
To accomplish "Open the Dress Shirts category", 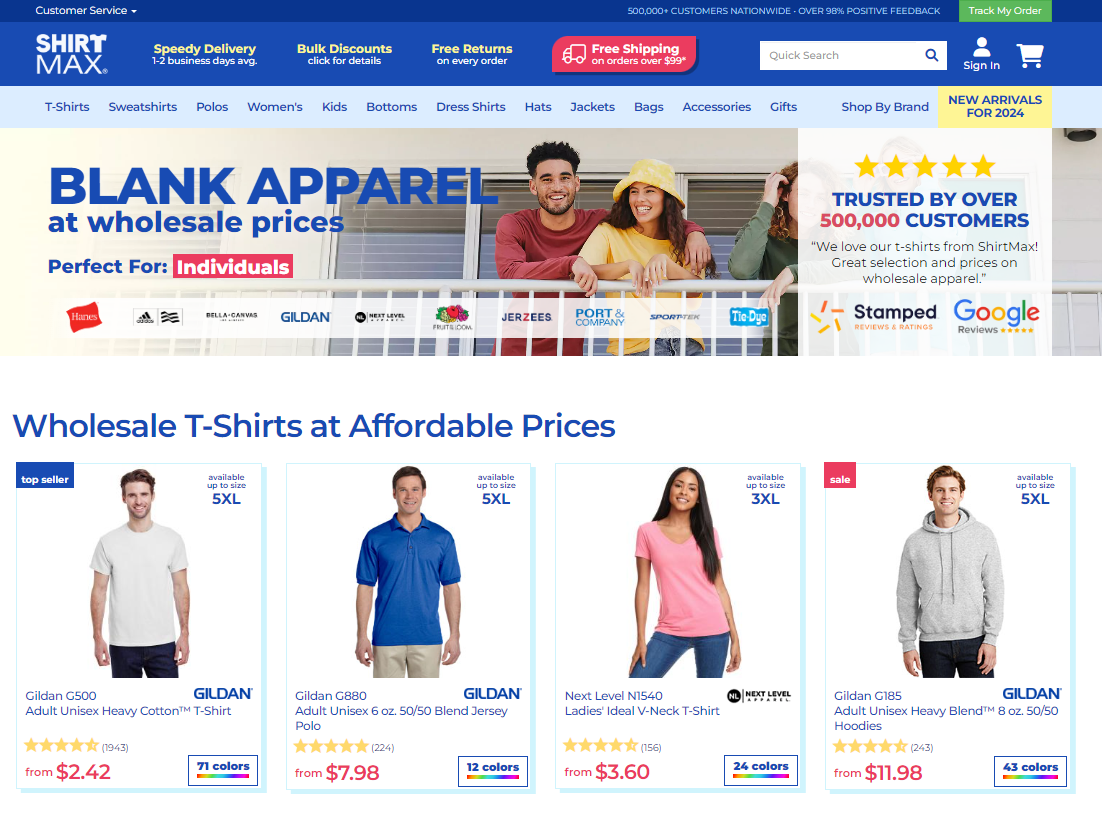I will pyautogui.click(x=471, y=107).
